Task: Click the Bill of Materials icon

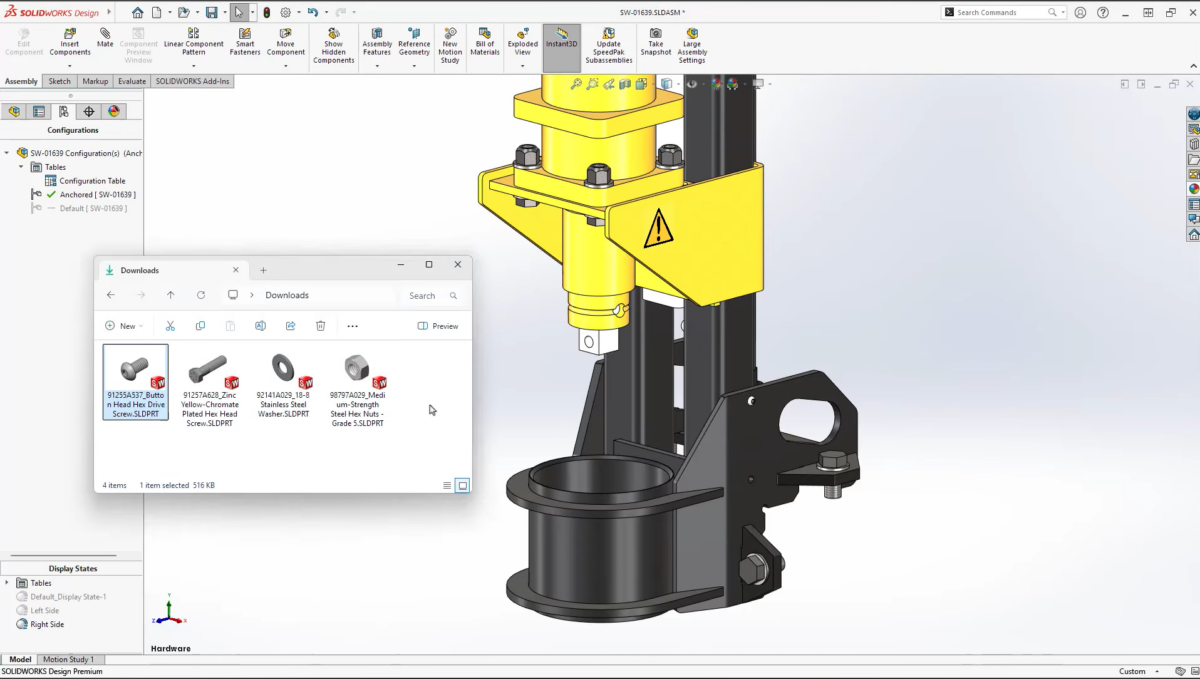Action: (x=485, y=42)
